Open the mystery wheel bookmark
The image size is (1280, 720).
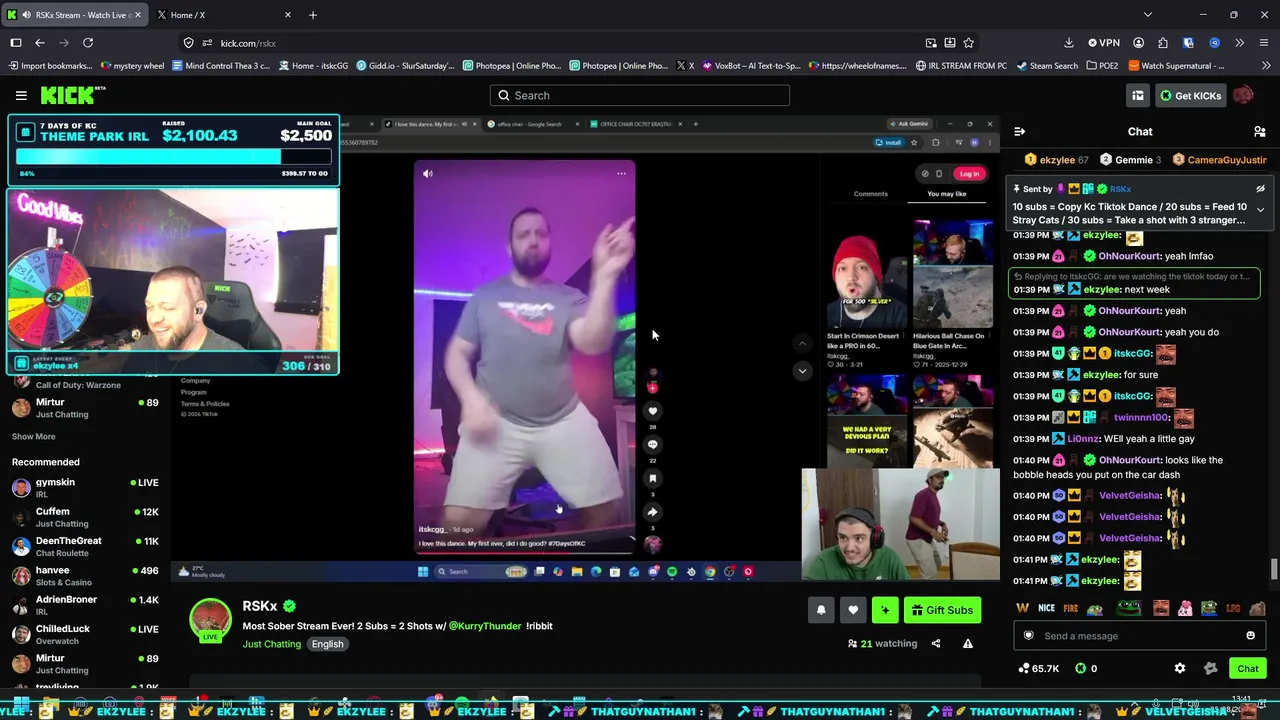tap(132, 66)
